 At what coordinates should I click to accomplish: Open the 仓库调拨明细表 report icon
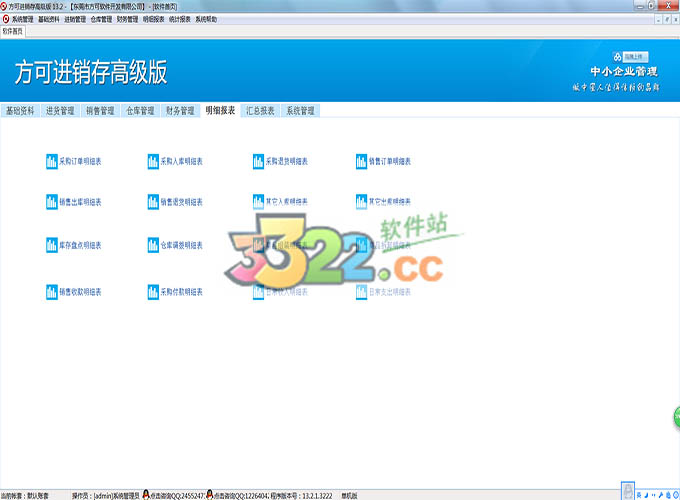click(153, 245)
